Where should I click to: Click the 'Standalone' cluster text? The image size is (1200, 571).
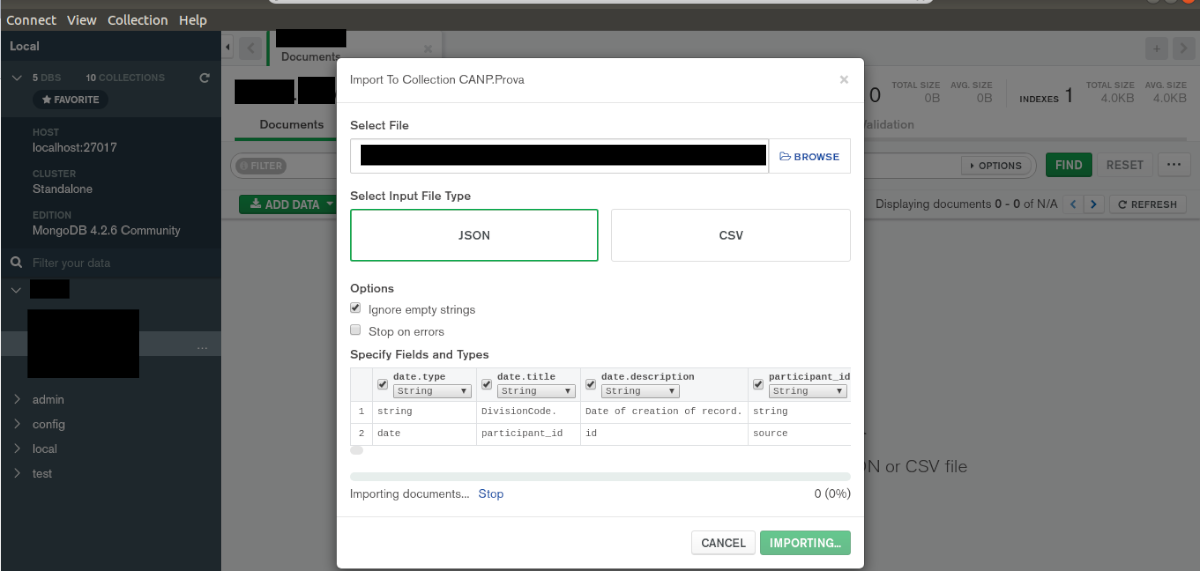[x=62, y=188]
